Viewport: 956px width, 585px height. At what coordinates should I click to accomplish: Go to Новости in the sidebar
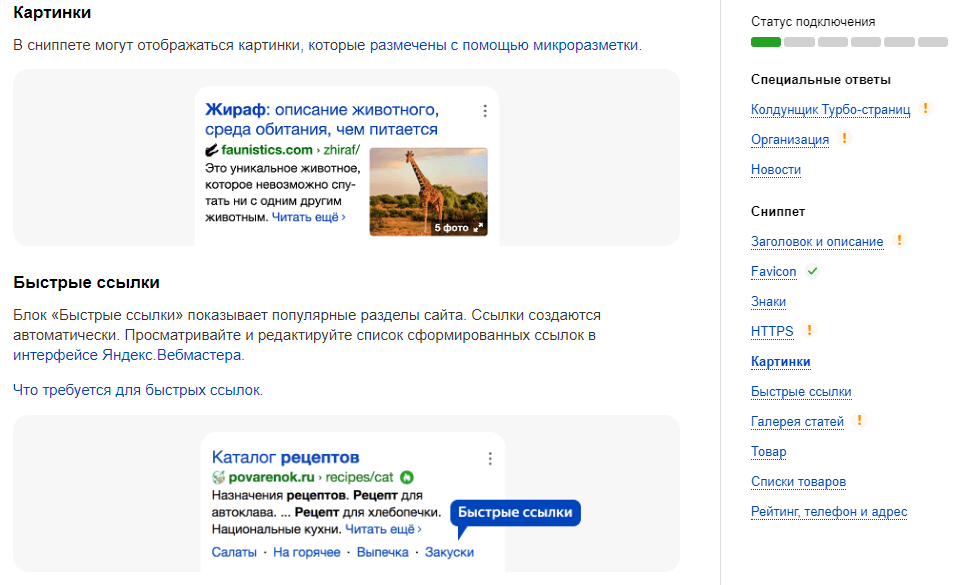776,170
